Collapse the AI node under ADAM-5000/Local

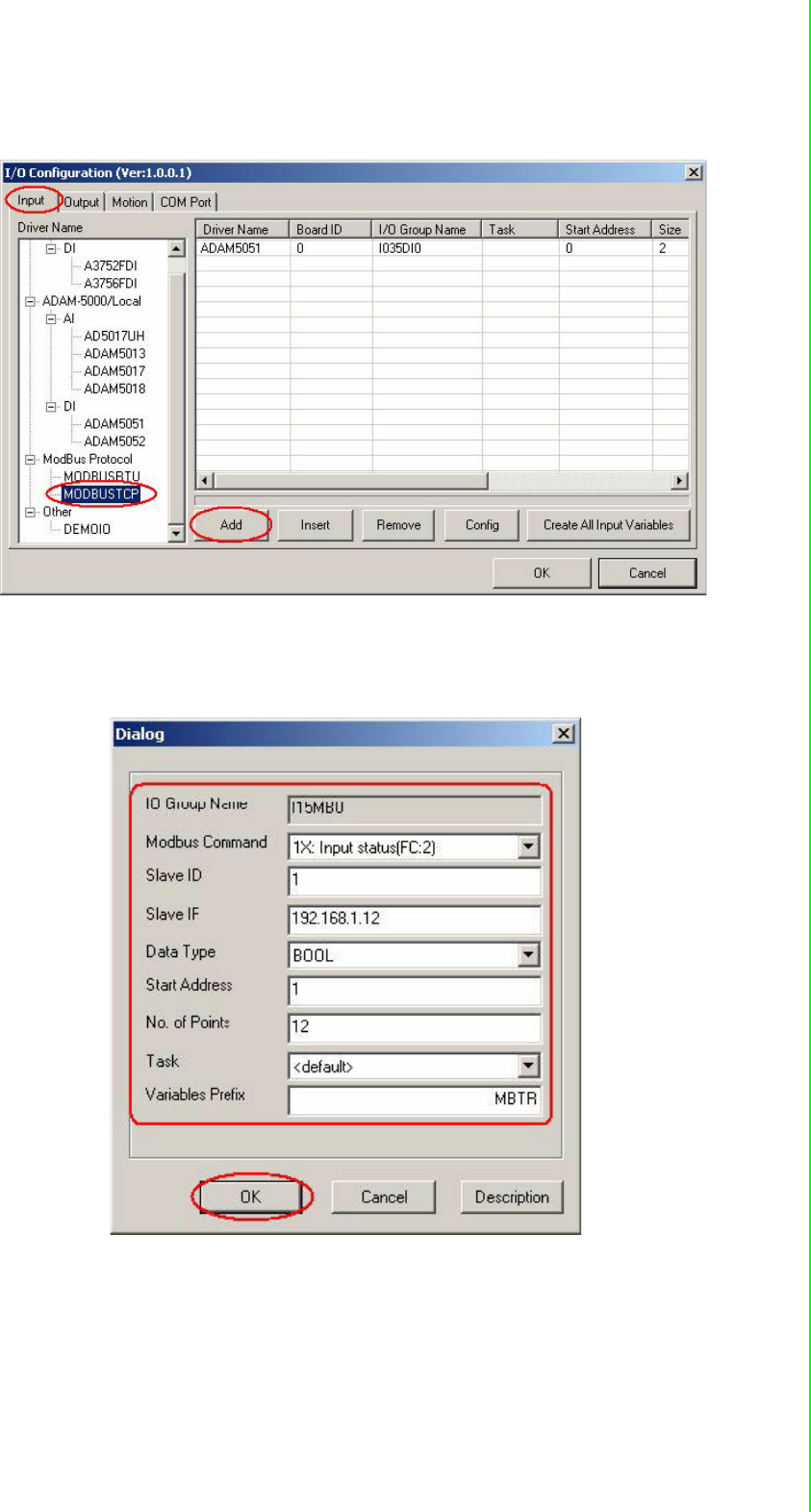(x=51, y=319)
